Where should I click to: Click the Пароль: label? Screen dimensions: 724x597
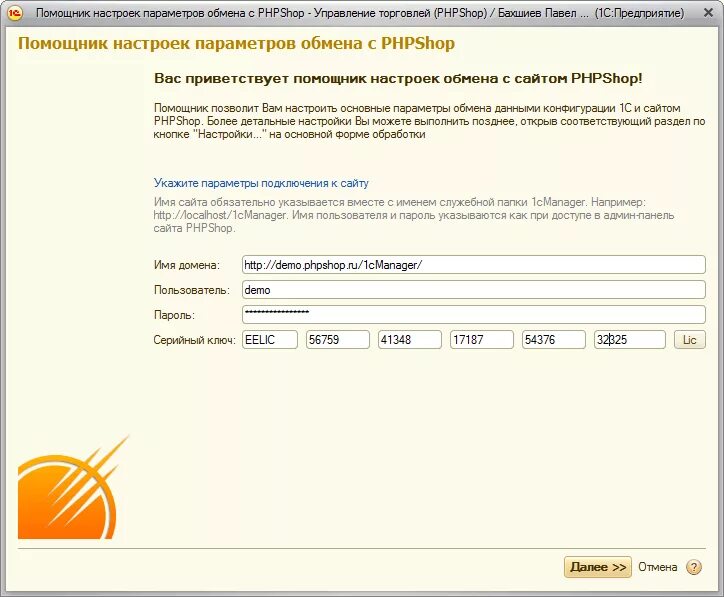pos(175,315)
